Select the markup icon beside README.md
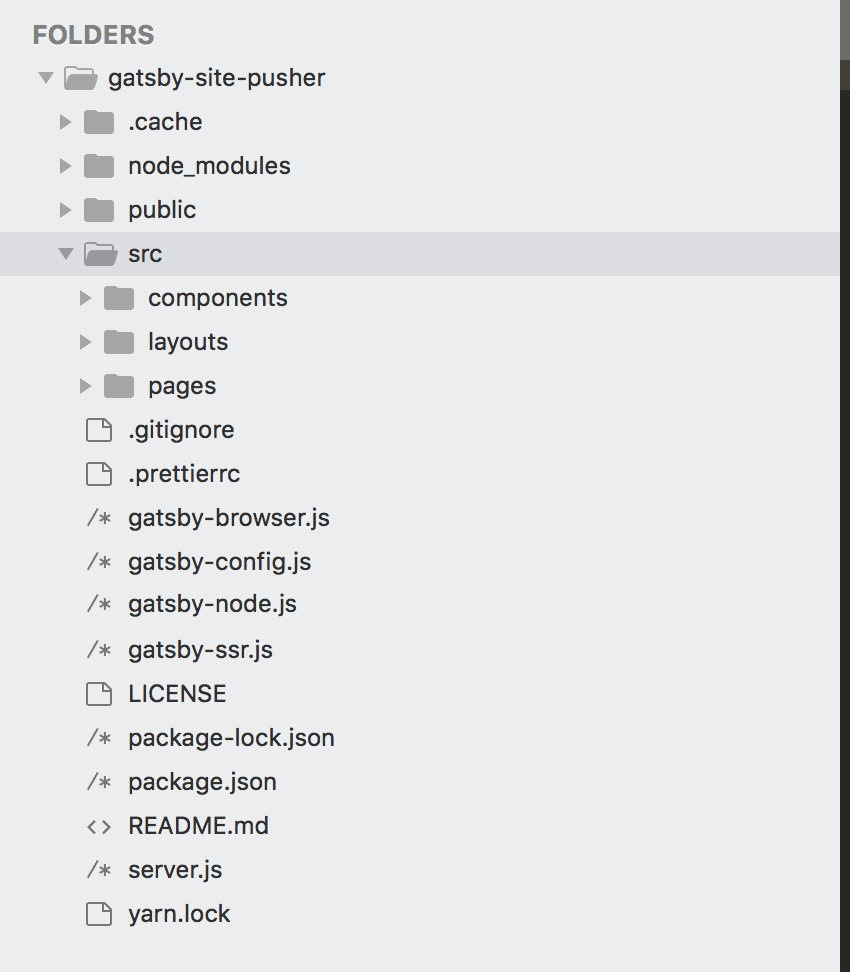This screenshot has width=850, height=972. [100, 826]
